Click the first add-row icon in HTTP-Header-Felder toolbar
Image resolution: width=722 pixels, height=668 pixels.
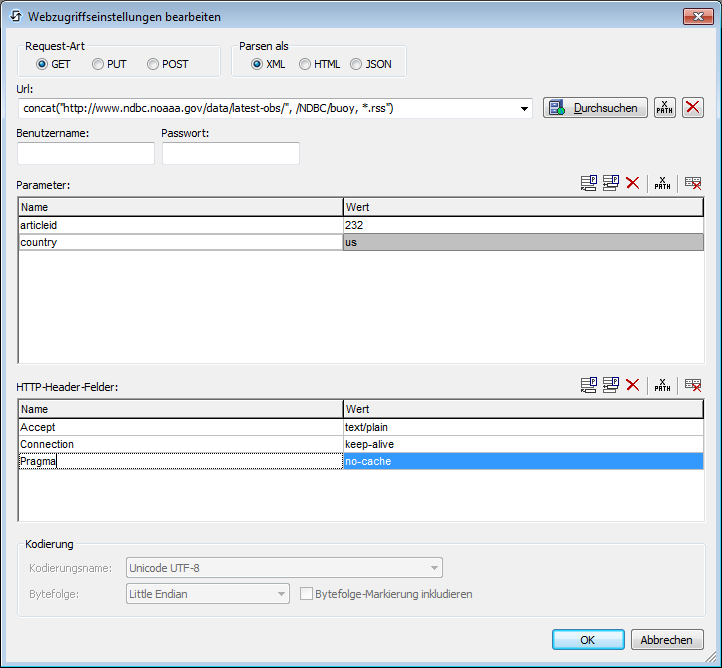[x=589, y=385]
